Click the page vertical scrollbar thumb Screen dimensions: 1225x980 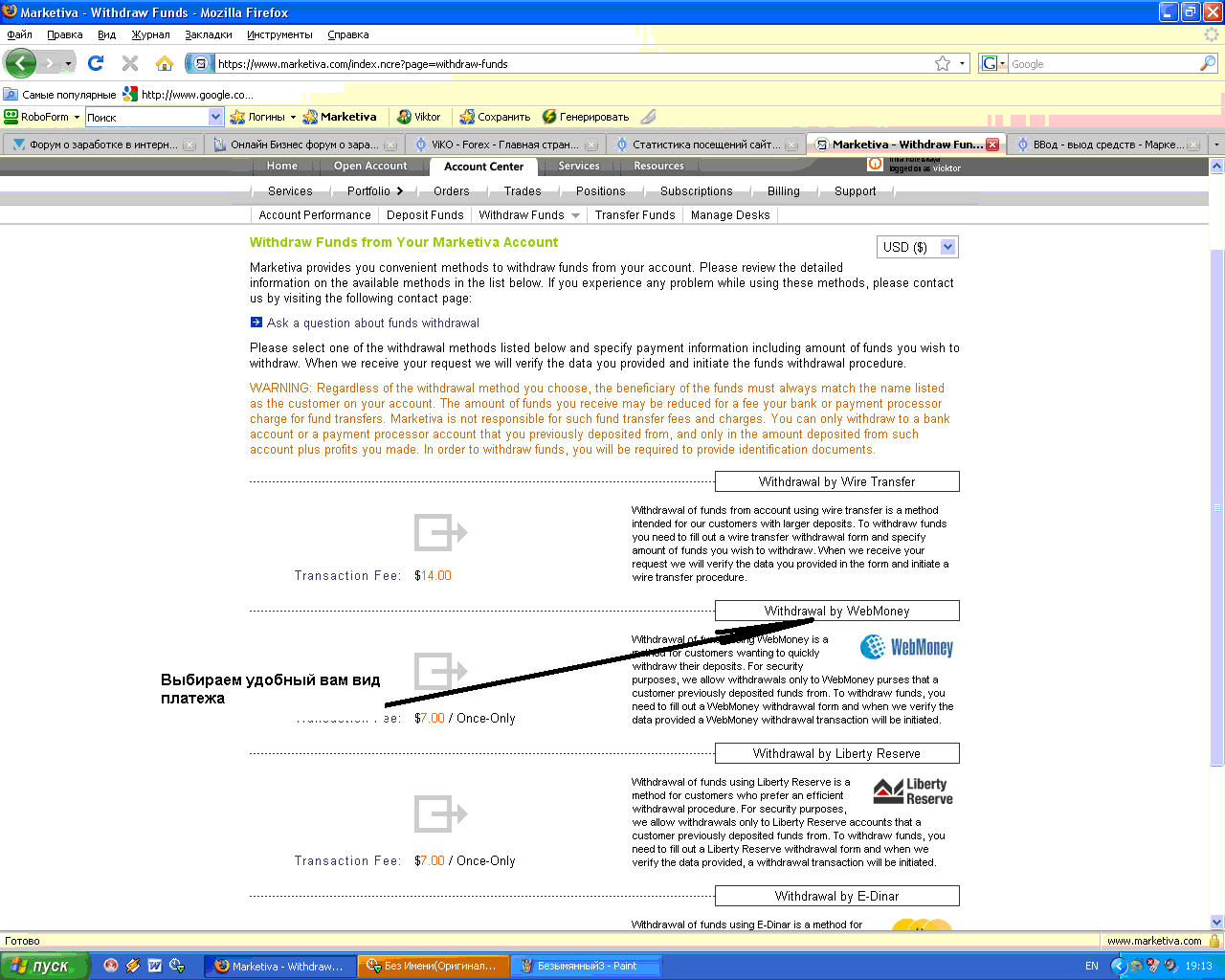1216,507
